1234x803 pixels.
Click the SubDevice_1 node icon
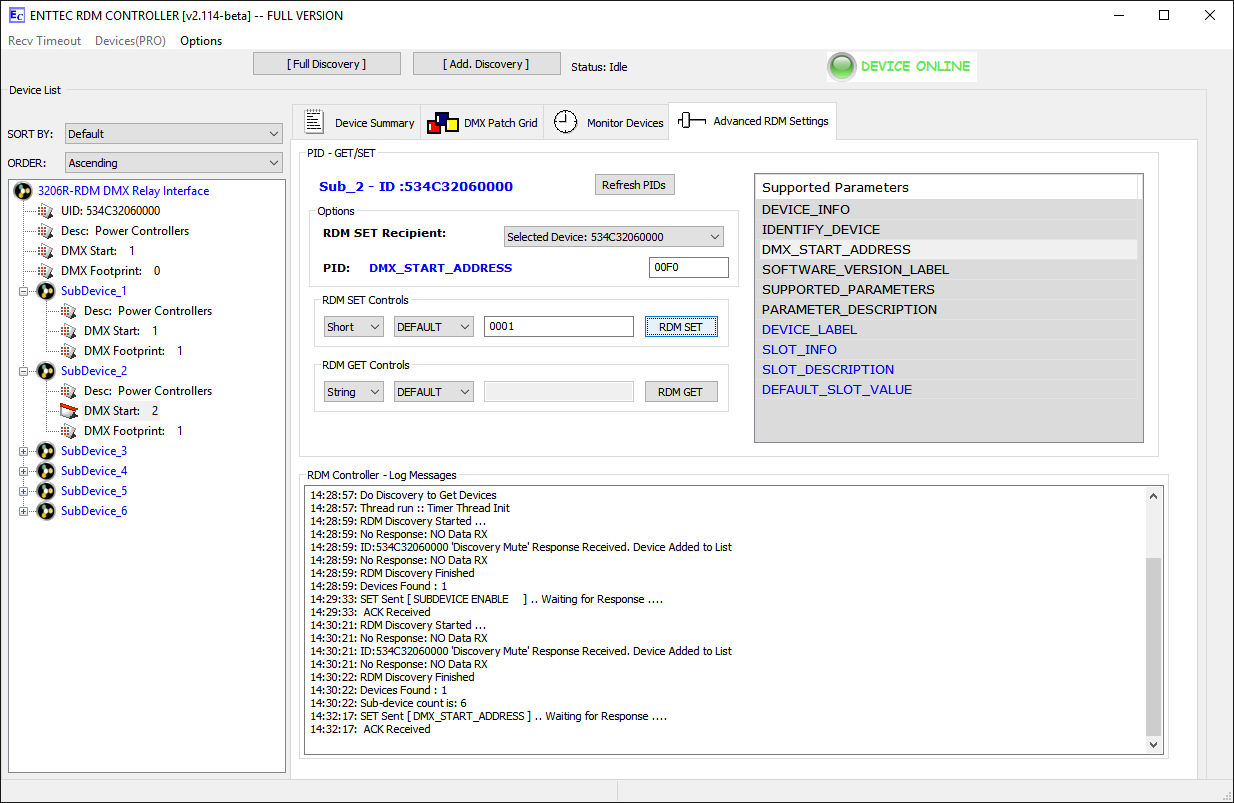pyautogui.click(x=46, y=291)
